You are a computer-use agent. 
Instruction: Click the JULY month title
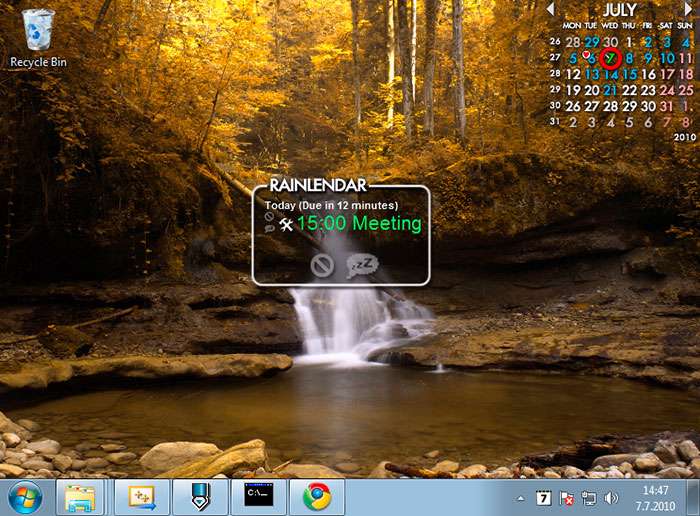[620, 10]
